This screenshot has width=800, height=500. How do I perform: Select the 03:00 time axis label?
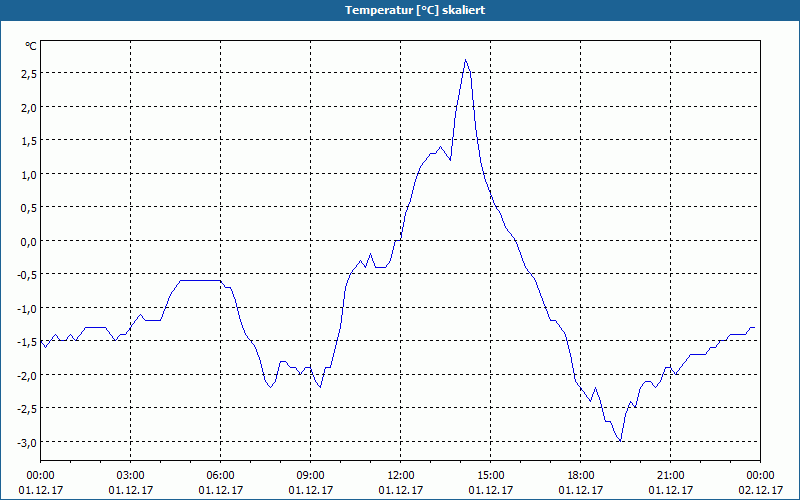click(131, 476)
